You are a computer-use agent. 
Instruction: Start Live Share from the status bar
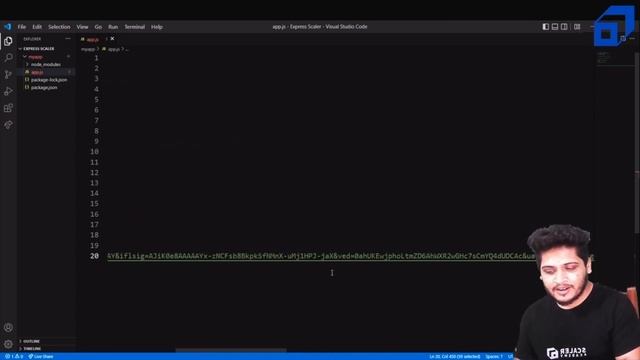click(x=41, y=356)
